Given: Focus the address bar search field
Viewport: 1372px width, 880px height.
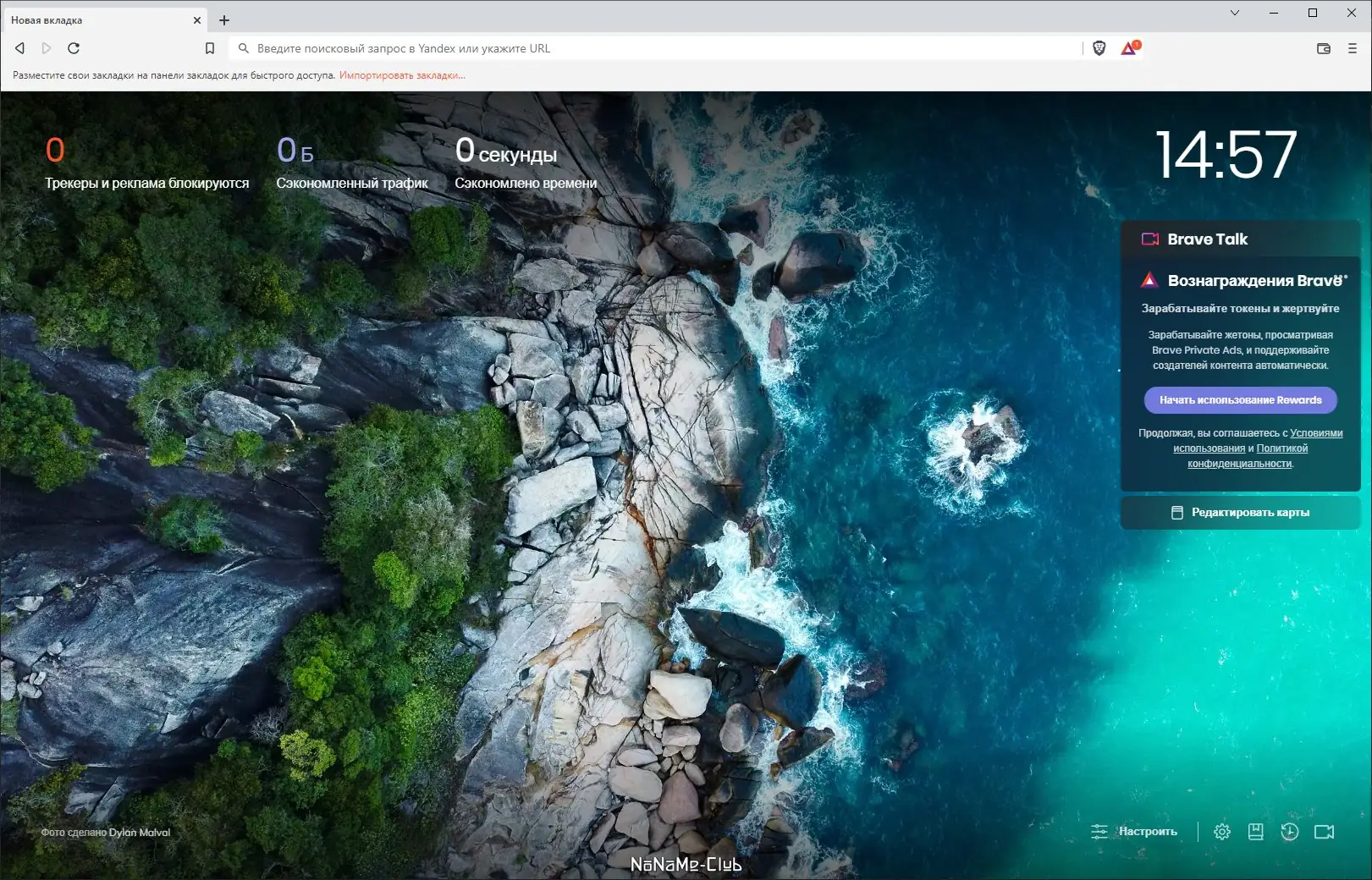Looking at the screenshot, I should [657, 48].
